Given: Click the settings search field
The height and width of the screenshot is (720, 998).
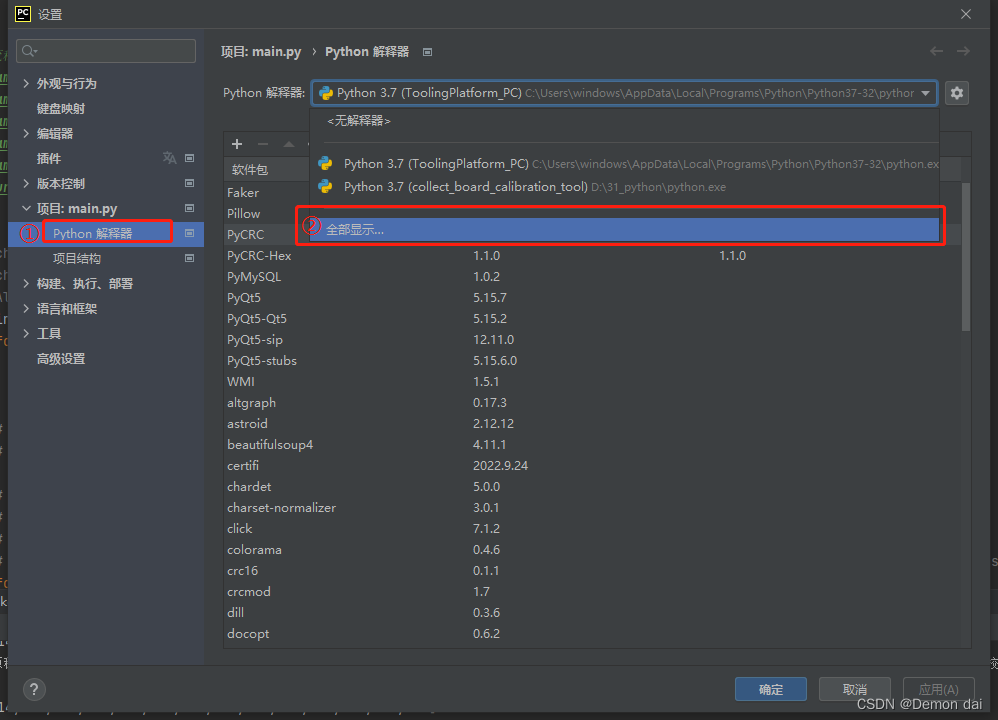Looking at the screenshot, I should pos(106,51).
